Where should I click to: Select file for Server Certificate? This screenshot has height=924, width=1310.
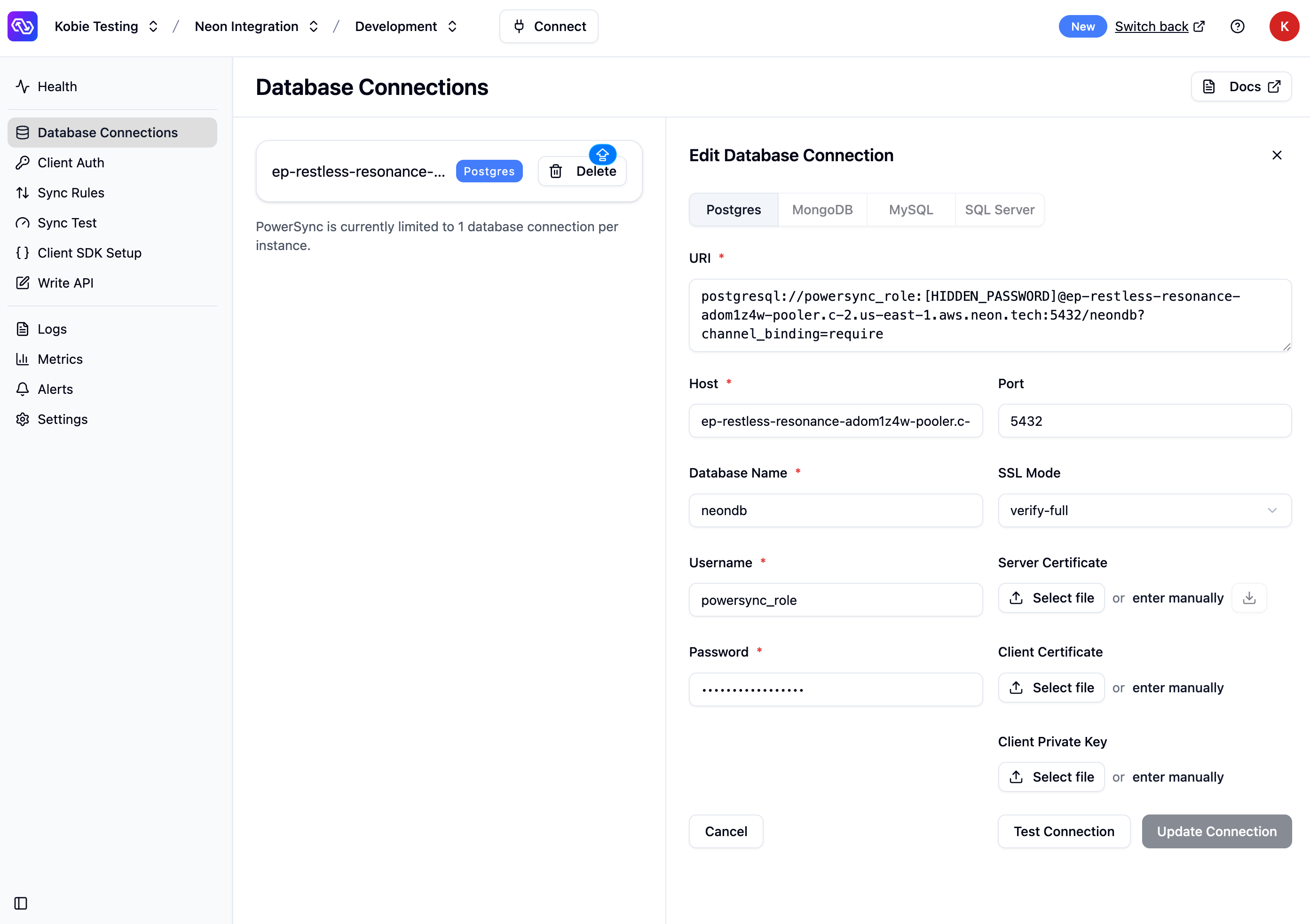[x=1051, y=598]
